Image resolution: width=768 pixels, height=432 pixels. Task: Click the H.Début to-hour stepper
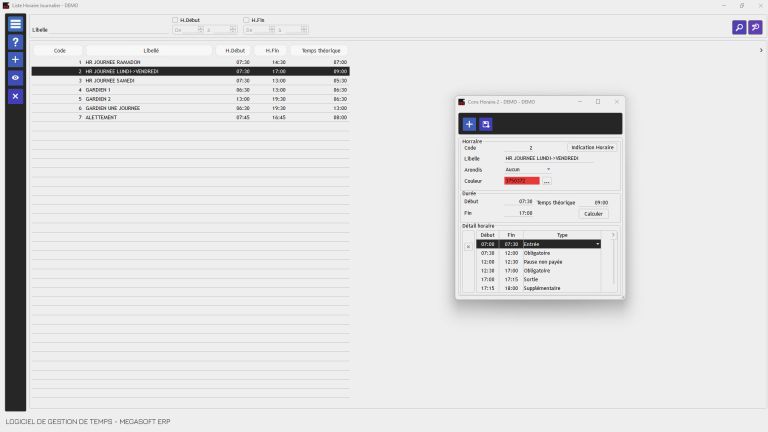point(233,29)
